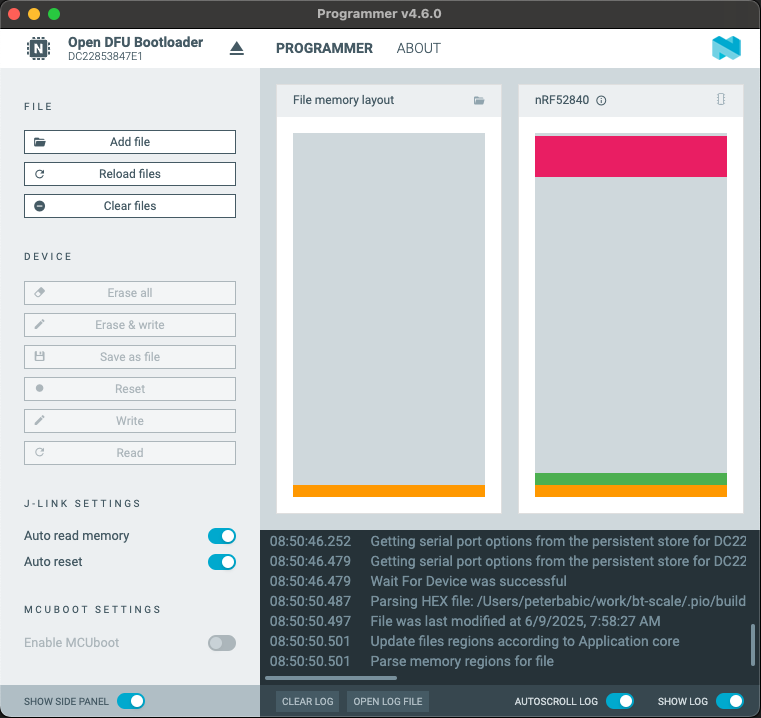Click device serial DC22853847E1 text

tap(105, 56)
